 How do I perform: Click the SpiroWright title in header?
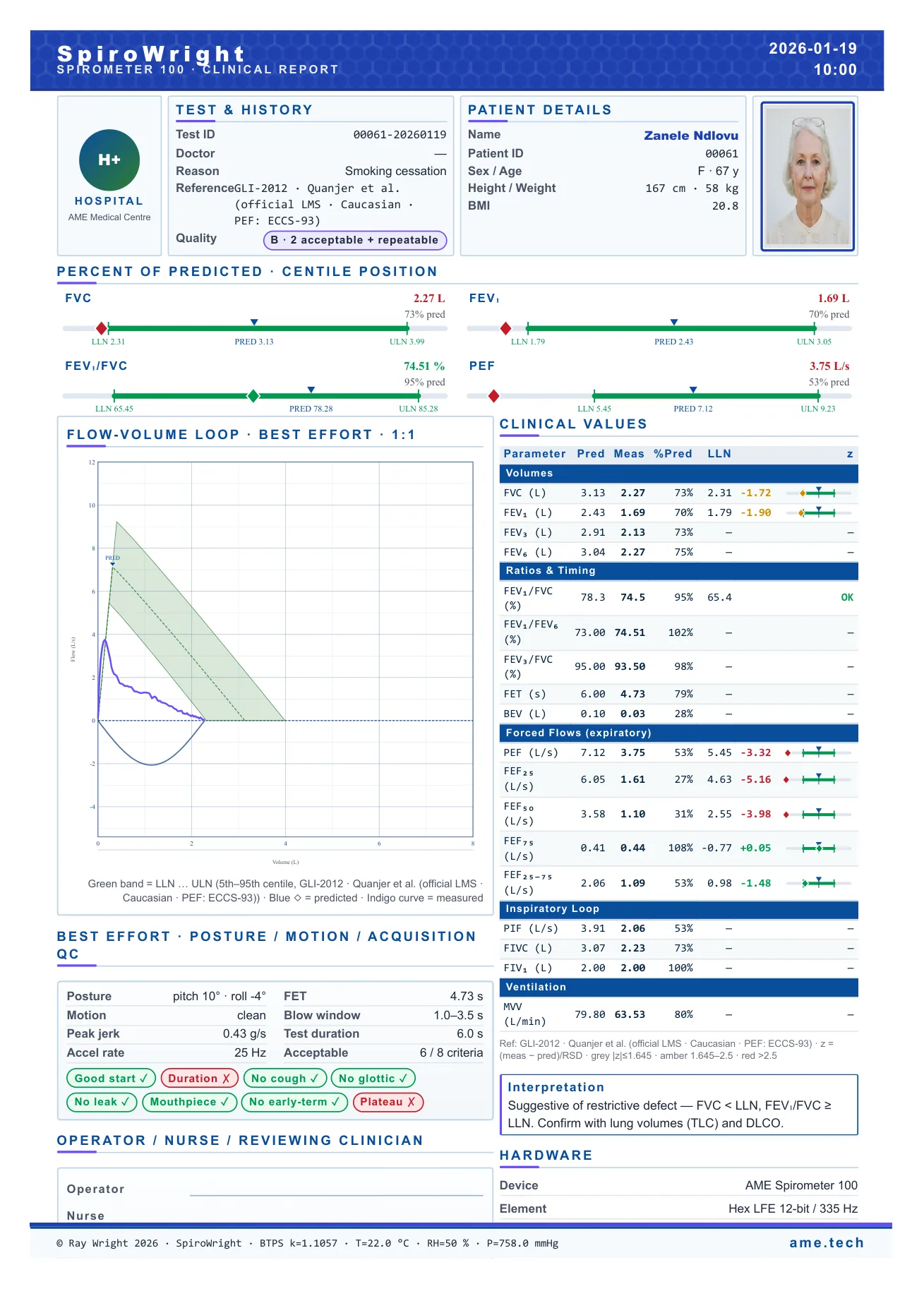(151, 54)
